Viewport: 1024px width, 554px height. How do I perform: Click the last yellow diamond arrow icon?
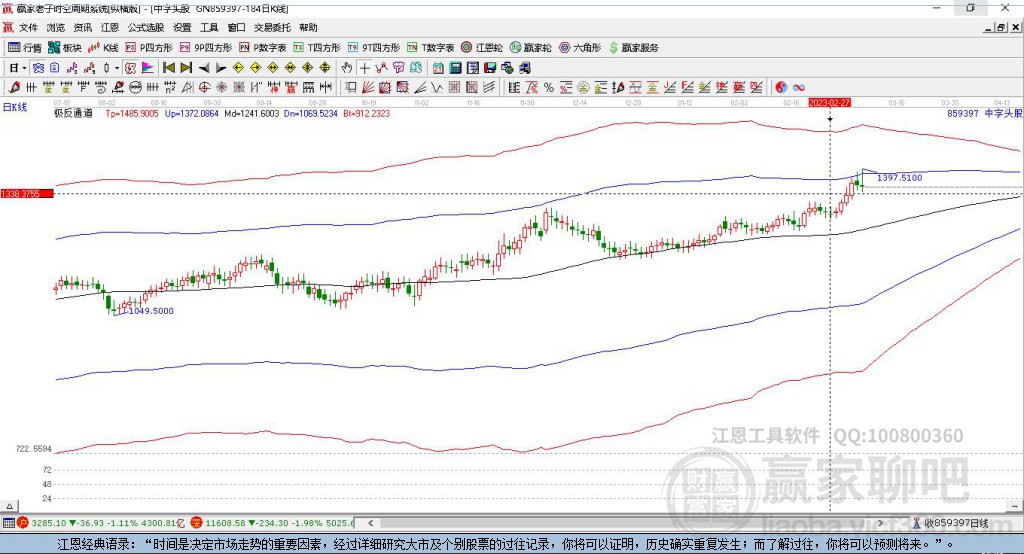point(325,68)
